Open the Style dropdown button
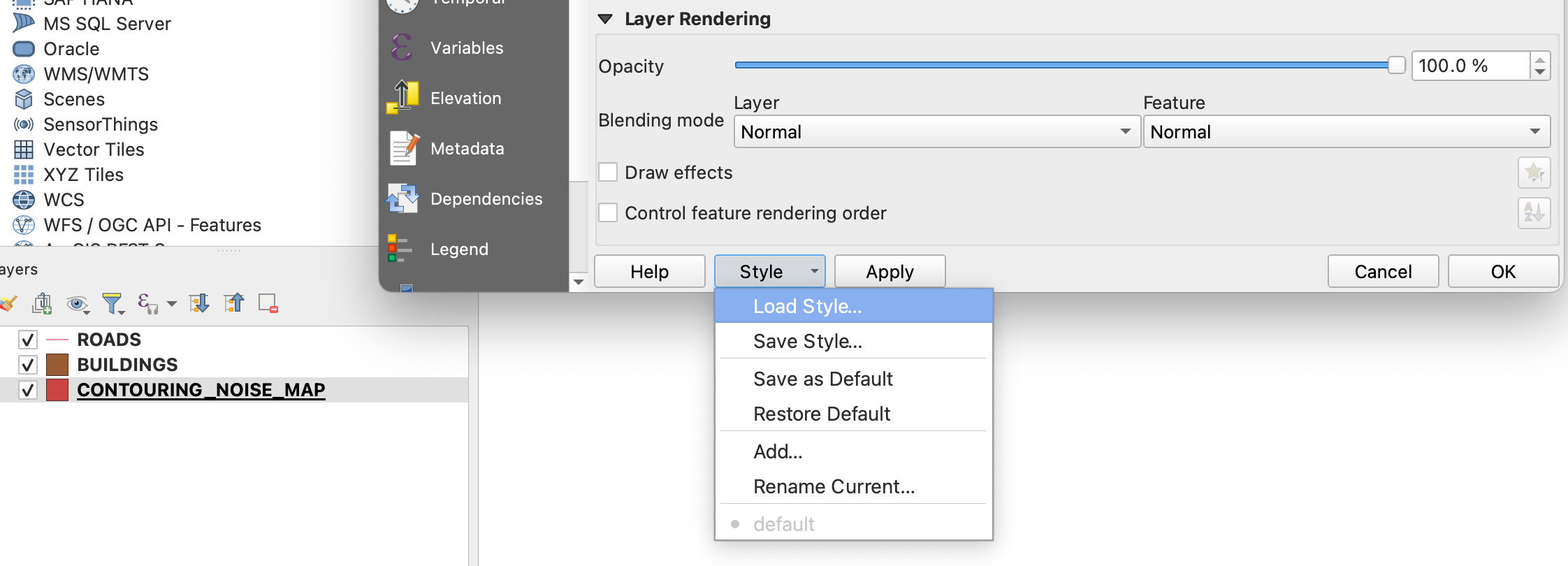The image size is (1568, 566). tap(769, 271)
